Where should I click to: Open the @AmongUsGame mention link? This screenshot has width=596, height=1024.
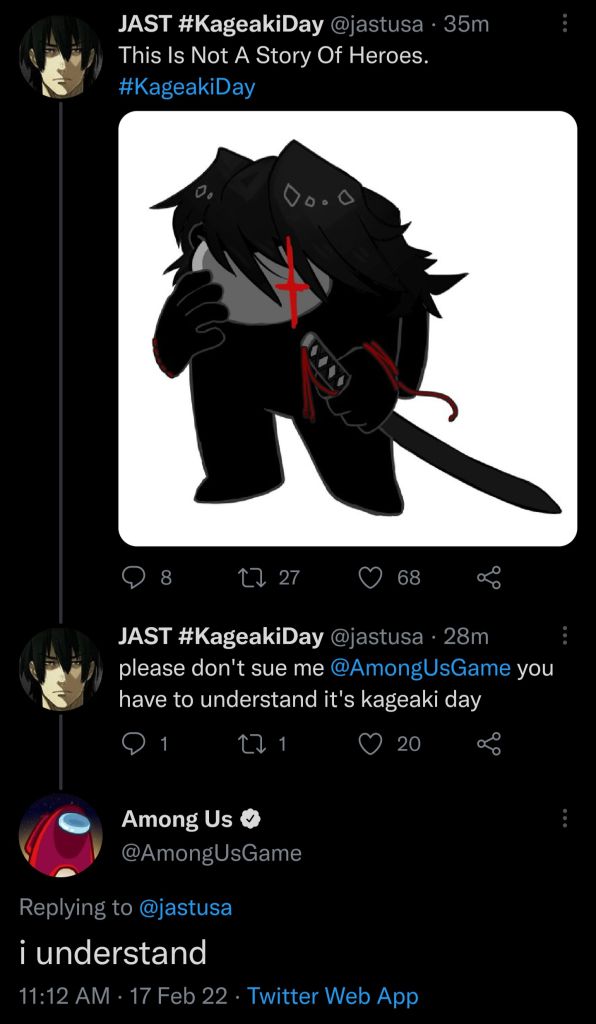[x=421, y=669]
